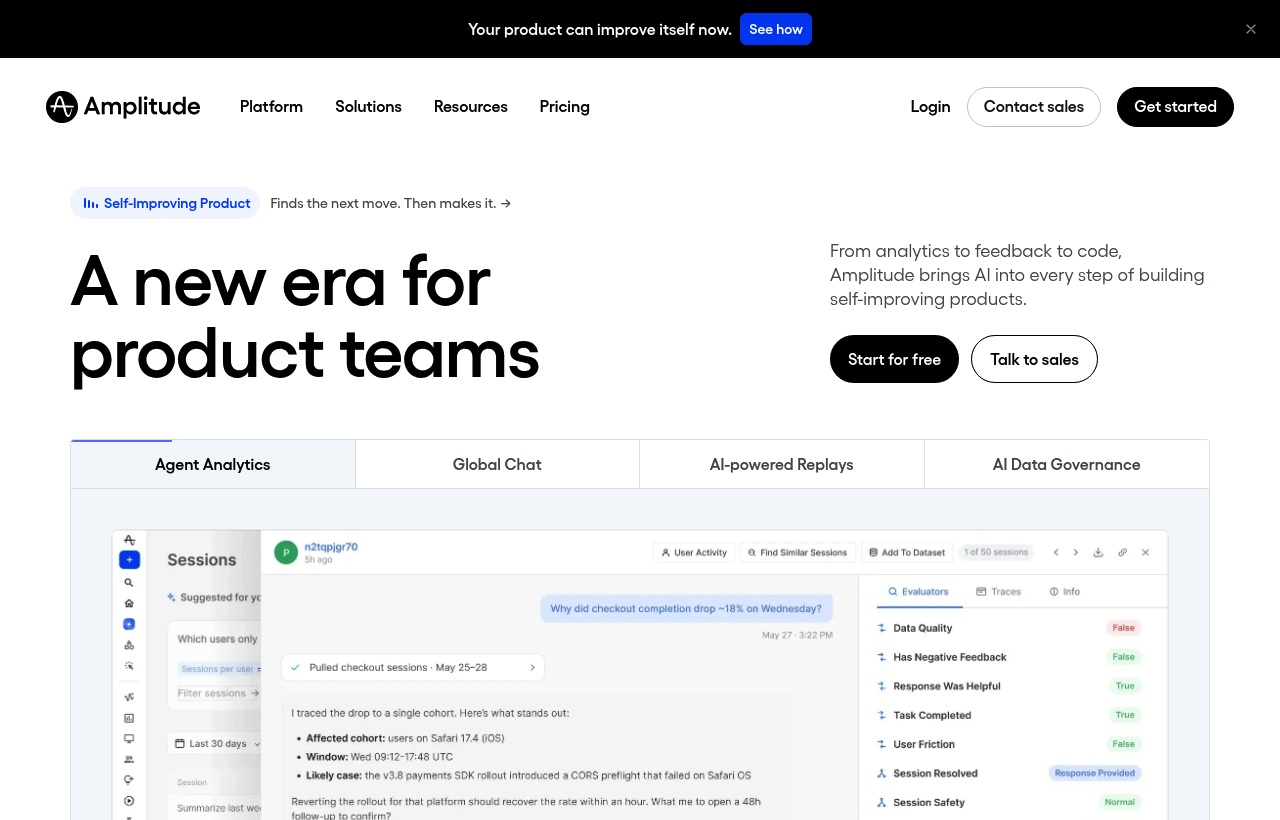Click the copy link icon in the session header
Viewport: 1280px width, 820px height.
[x=1122, y=552]
